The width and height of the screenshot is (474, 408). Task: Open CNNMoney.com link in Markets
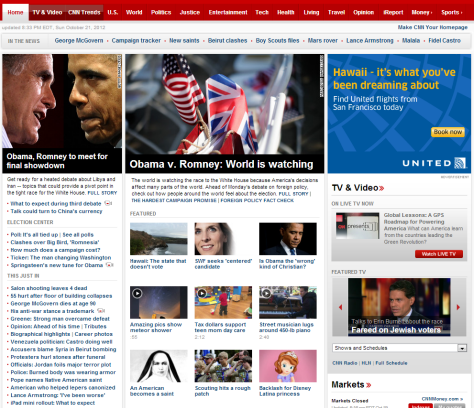(x=442, y=399)
